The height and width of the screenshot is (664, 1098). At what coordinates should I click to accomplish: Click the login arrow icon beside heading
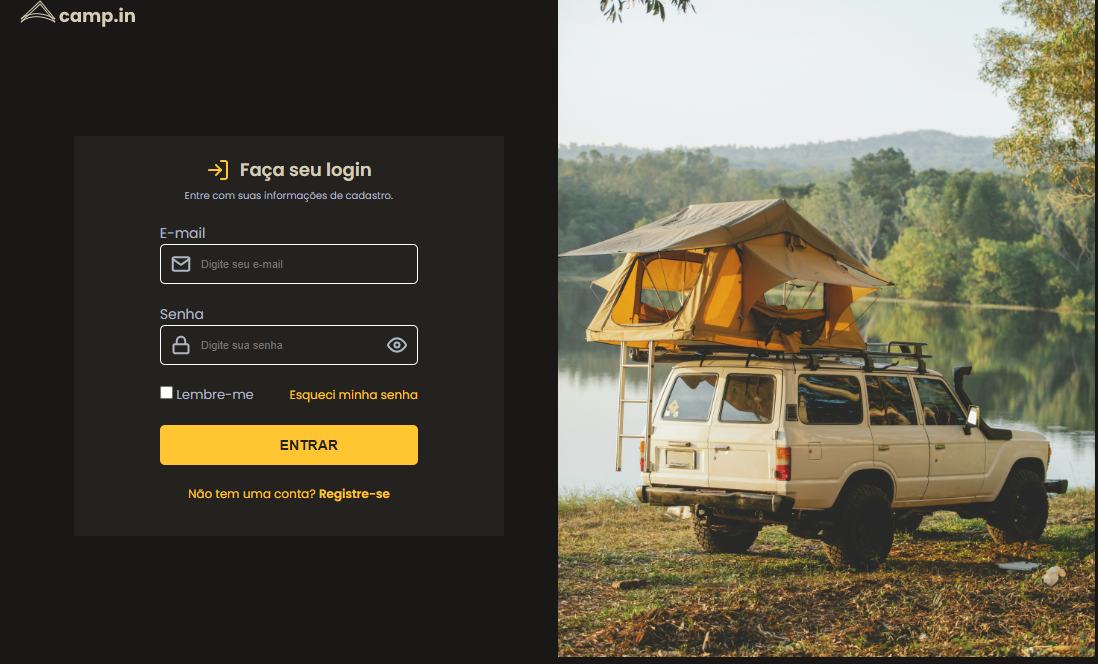[218, 170]
